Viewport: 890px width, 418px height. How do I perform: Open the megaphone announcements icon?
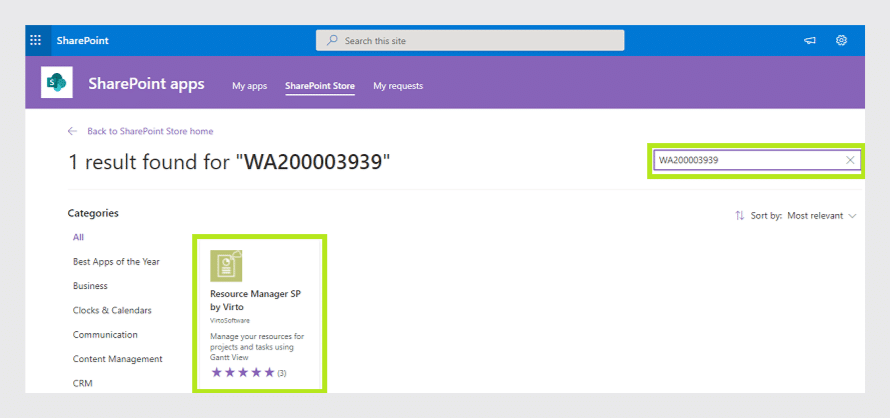[810, 40]
